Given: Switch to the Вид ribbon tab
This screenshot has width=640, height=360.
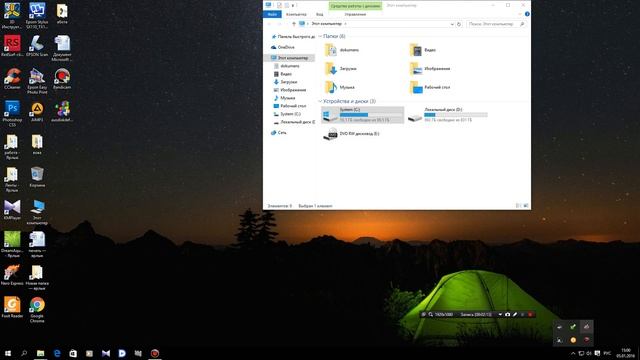Looking at the screenshot, I should [320, 14].
